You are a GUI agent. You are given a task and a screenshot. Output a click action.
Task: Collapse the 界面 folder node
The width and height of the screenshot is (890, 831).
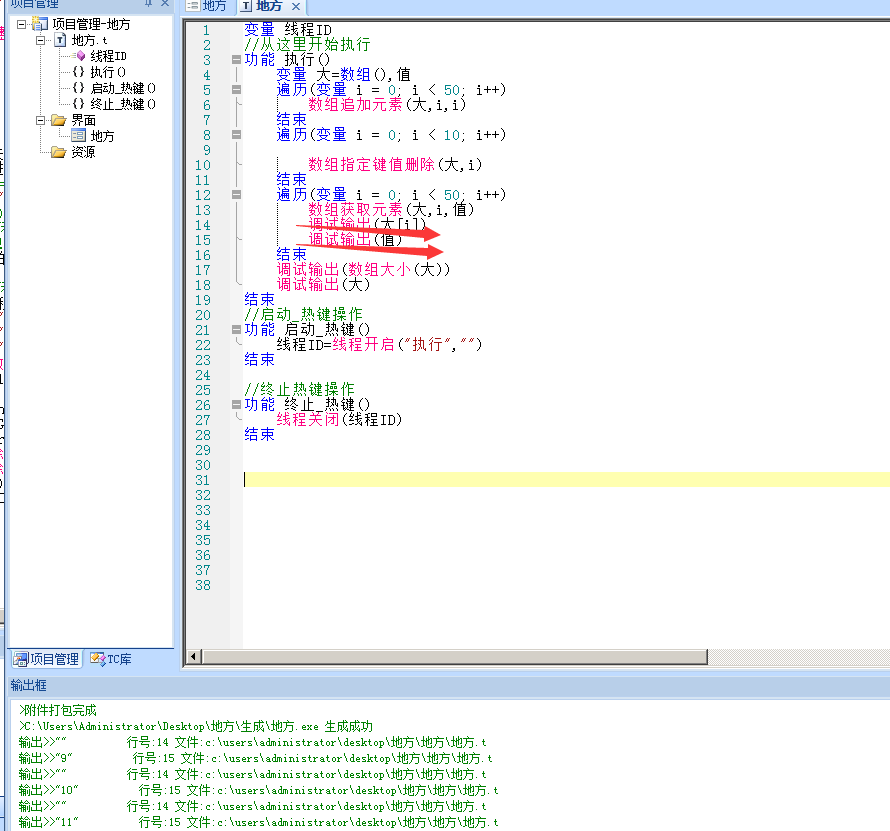[40, 120]
